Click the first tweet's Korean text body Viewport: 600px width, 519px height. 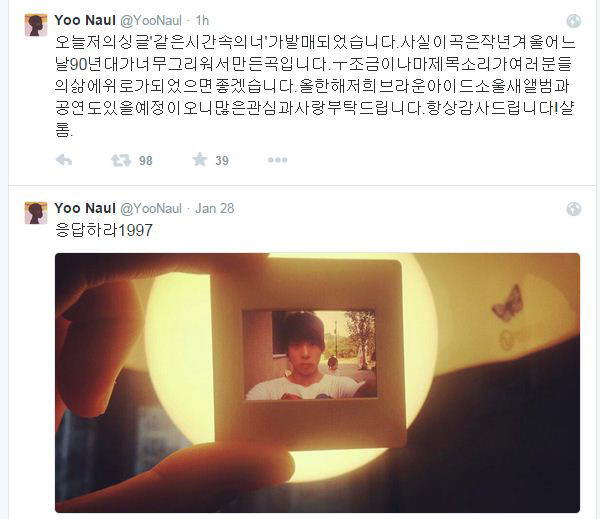tap(315, 86)
